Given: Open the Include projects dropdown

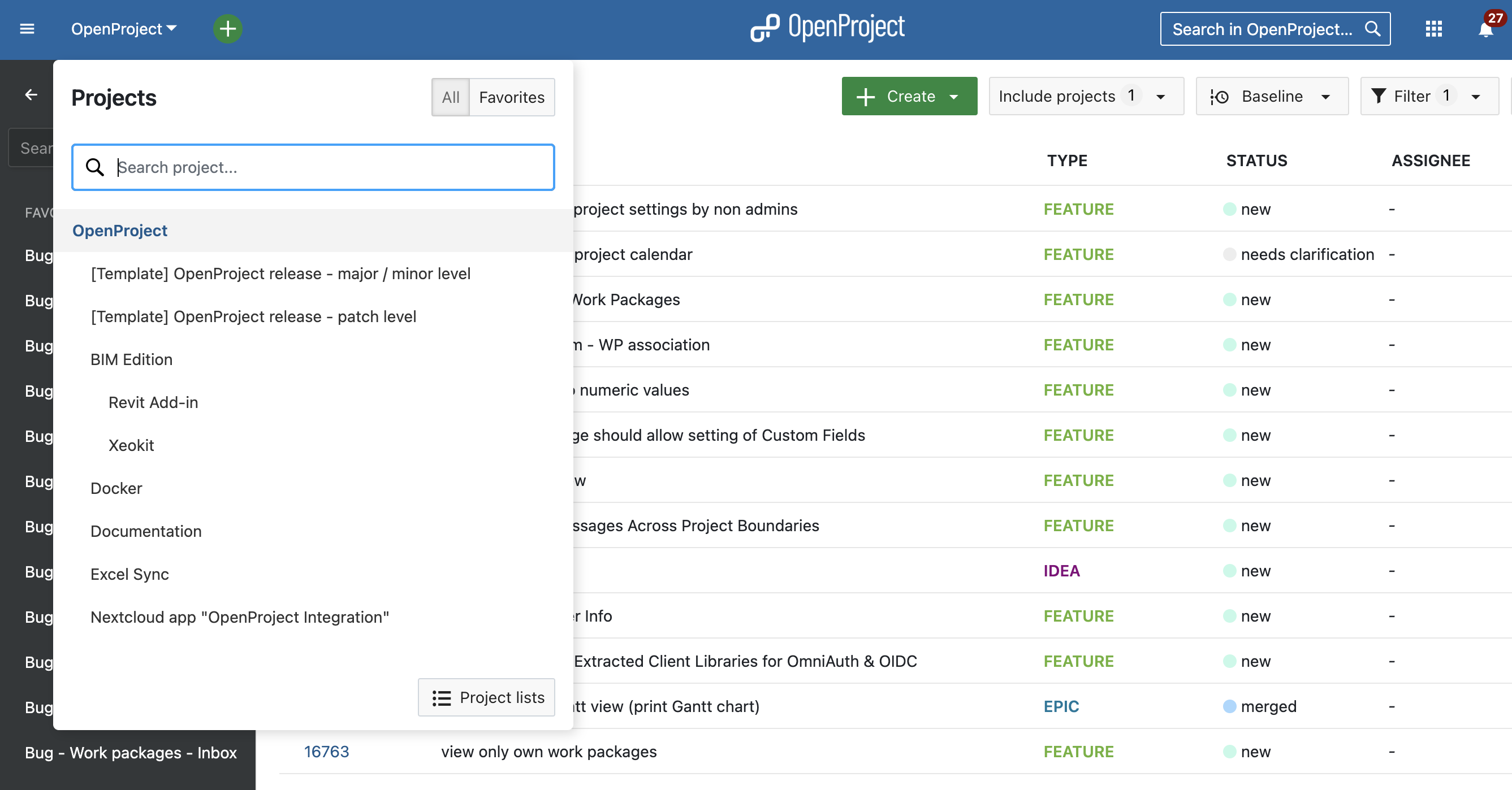Looking at the screenshot, I should pyautogui.click(x=1086, y=96).
